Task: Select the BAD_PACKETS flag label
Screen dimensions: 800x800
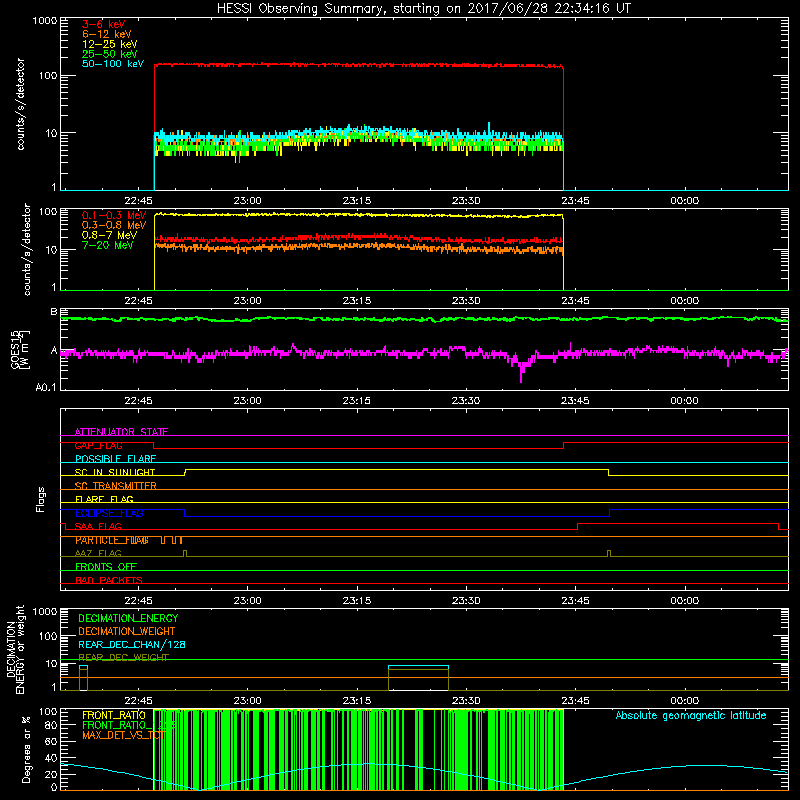Action: [x=109, y=580]
